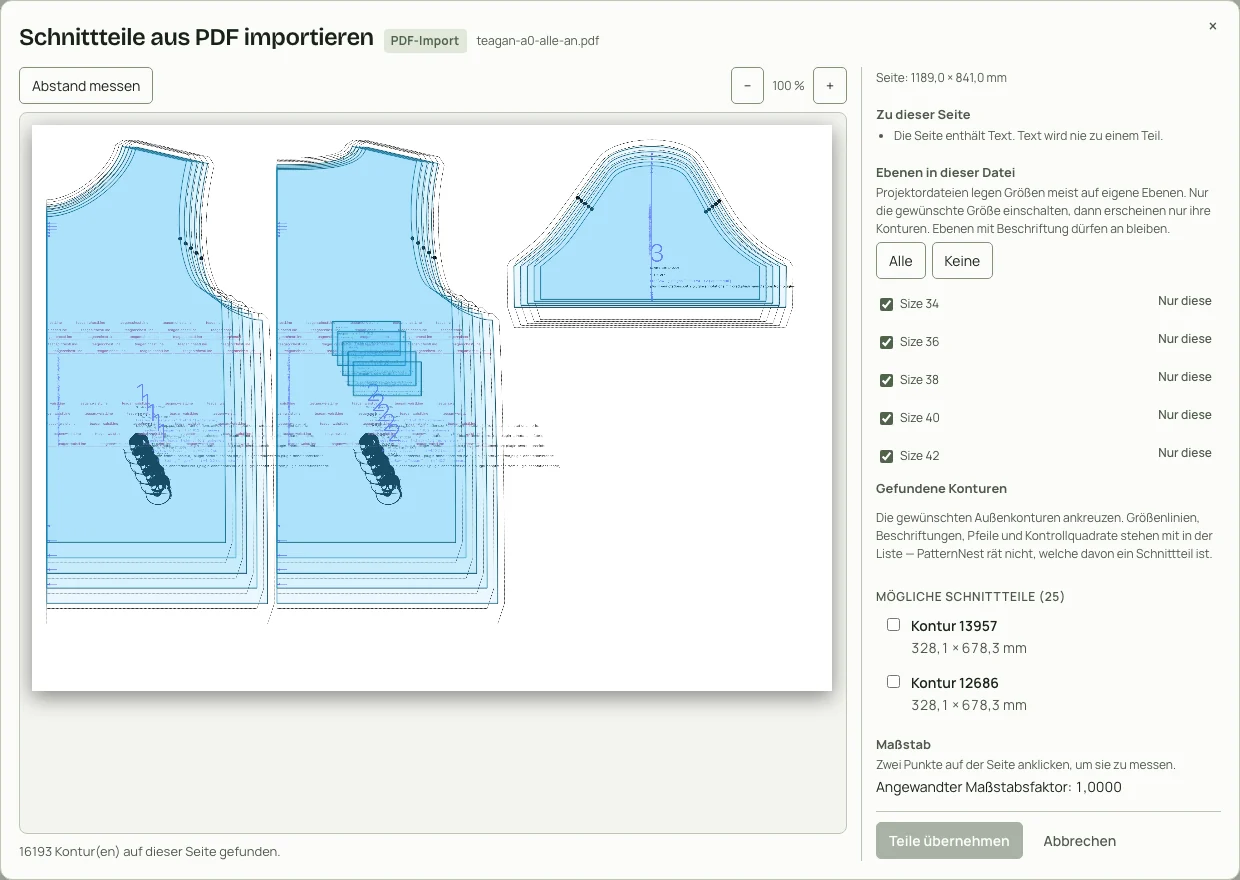Enable all layers with Alle
Image resolution: width=1240 pixels, height=880 pixels.
(x=901, y=261)
